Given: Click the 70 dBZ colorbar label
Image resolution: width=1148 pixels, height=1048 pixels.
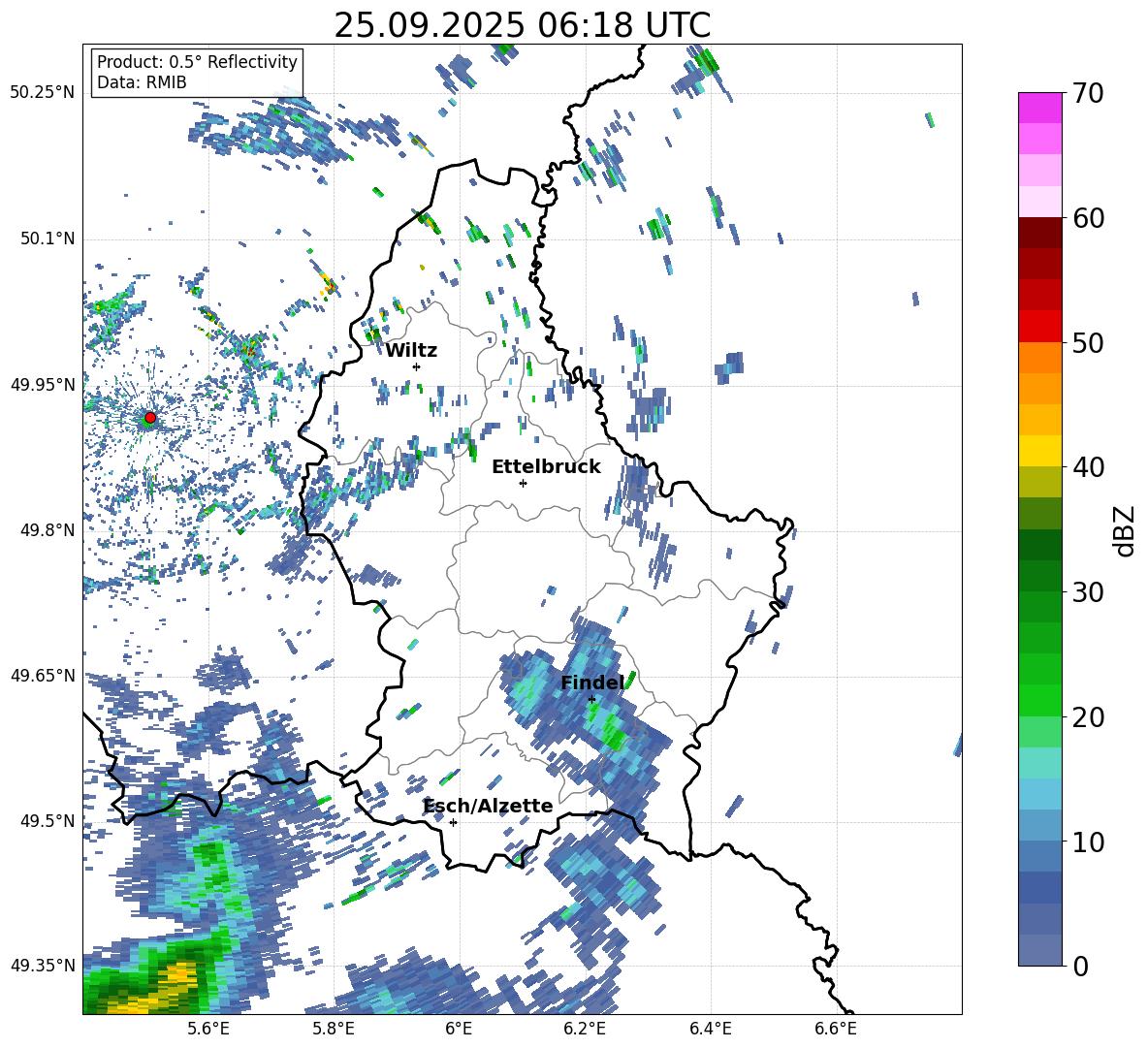Looking at the screenshot, I should tap(1088, 93).
